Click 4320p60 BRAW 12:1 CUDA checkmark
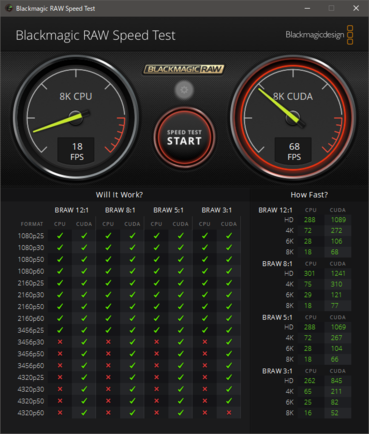Image resolution: width=369 pixels, height=434 pixels. click(84, 413)
